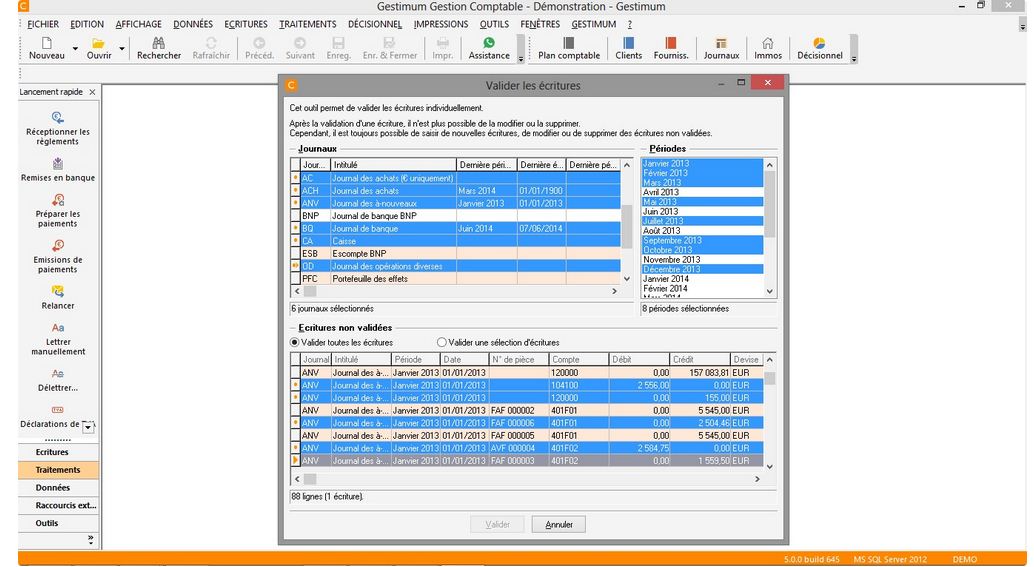Open the ECRITURES menu
The width and height of the screenshot is (1034, 567).
pos(246,24)
